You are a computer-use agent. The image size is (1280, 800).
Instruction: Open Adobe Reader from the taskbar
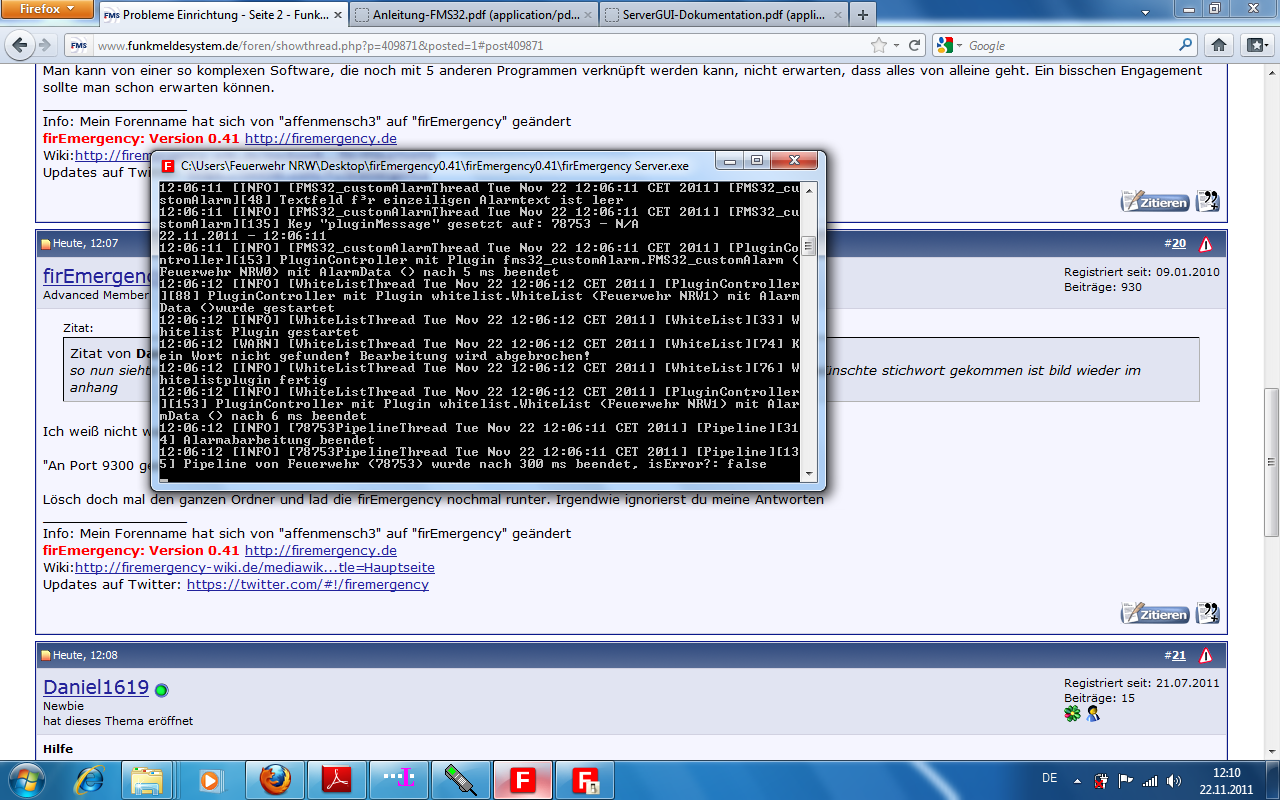tap(335, 778)
